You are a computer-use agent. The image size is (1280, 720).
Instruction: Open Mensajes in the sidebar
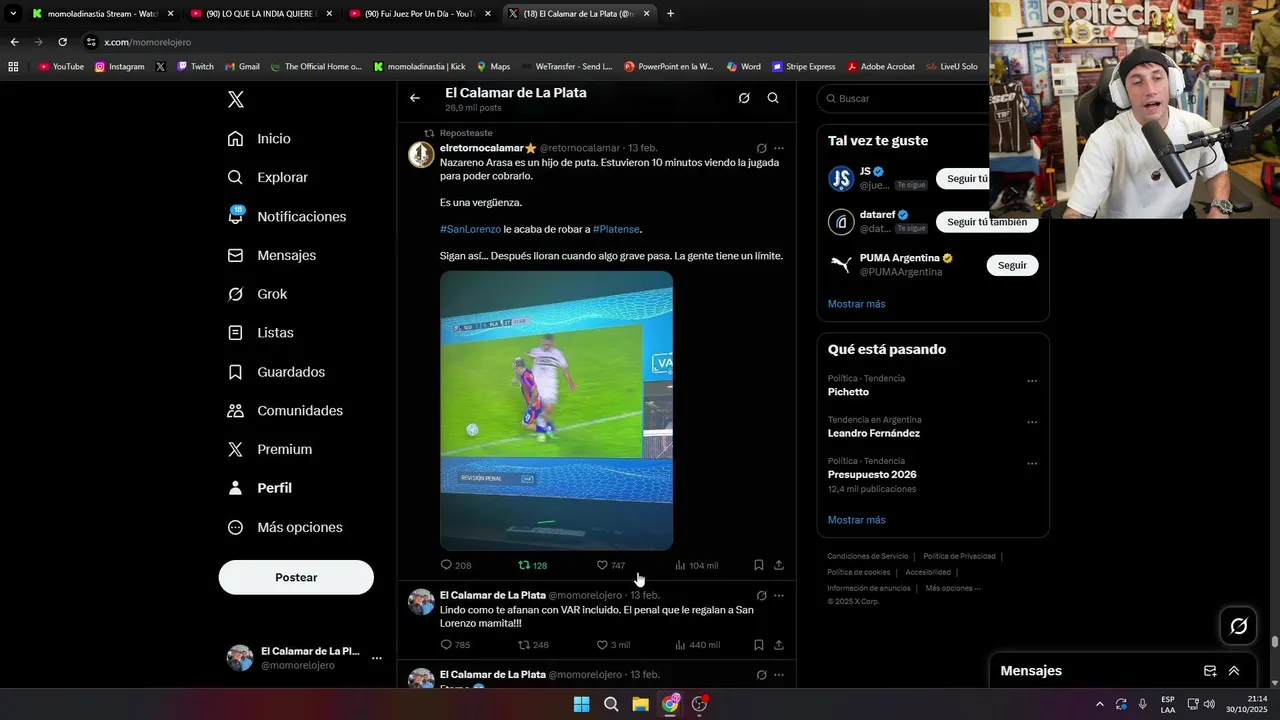[271, 255]
